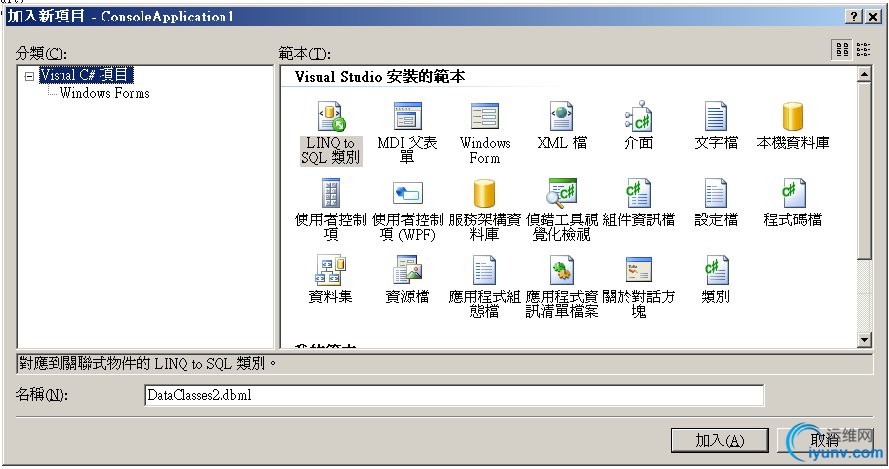Choose the 關於對話方塊 template icon
The image size is (889, 469).
click(x=638, y=270)
